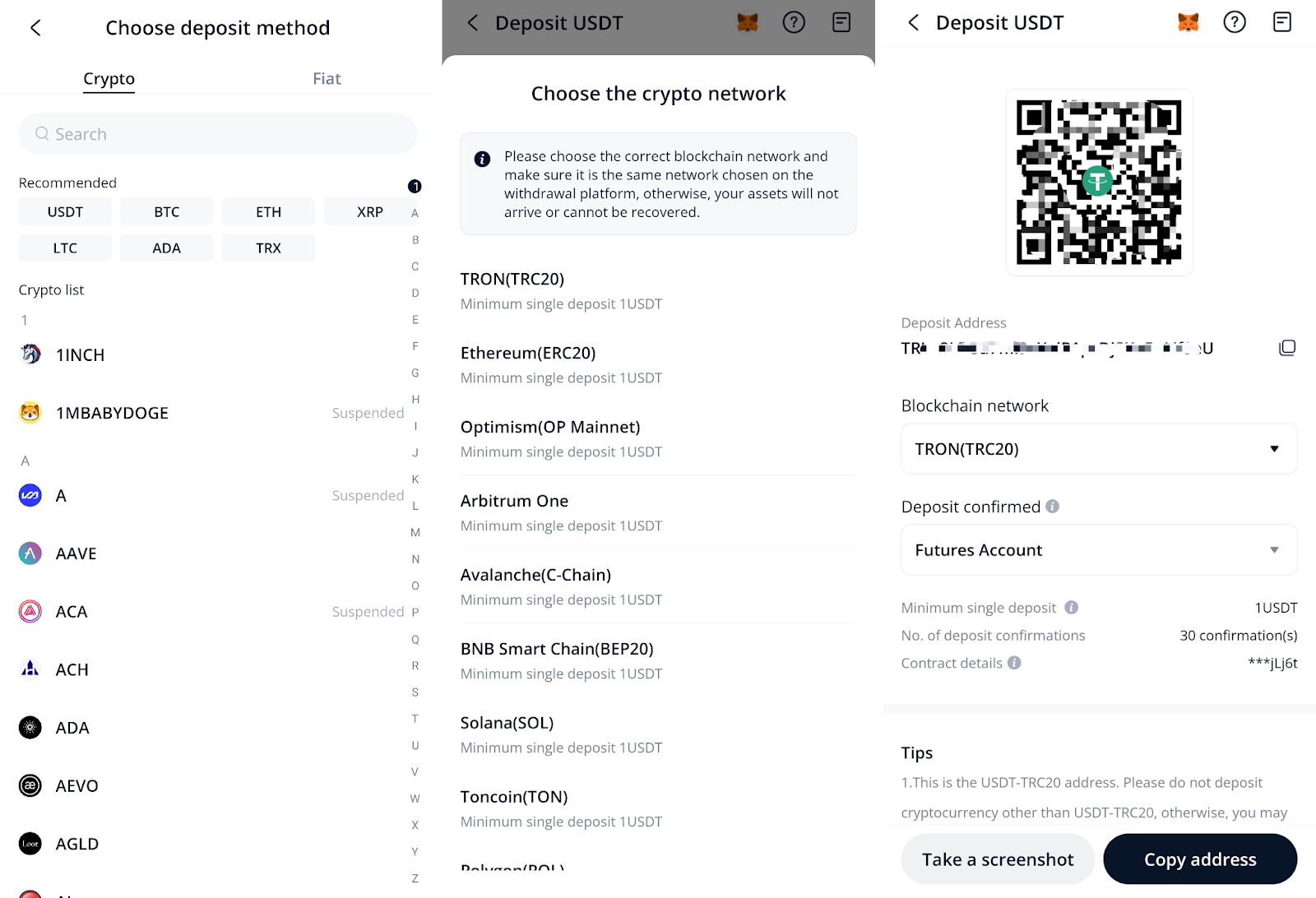Viewport: 1316px width, 898px height.
Task: Click info icon beside Minimum single deposit
Action: [1071, 608]
